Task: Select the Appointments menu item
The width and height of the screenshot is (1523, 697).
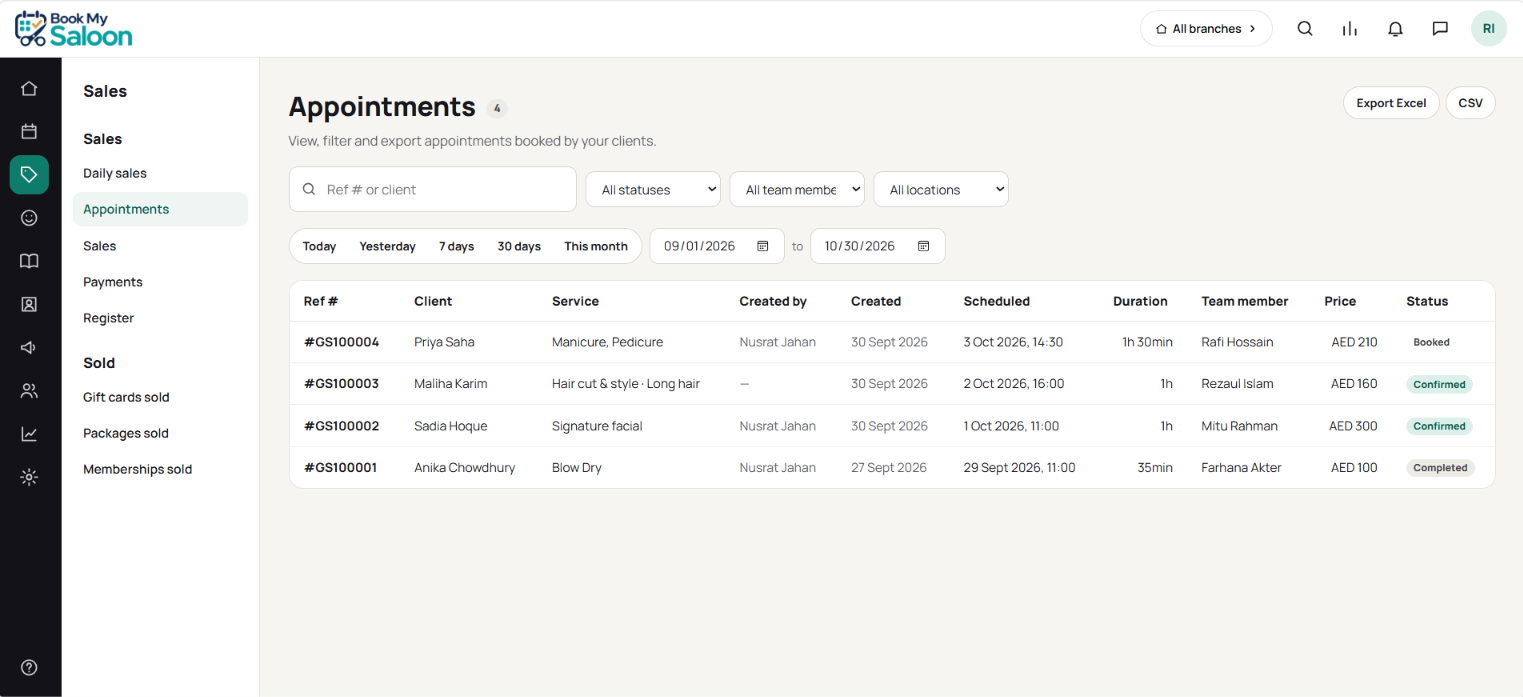Action: (x=160, y=209)
